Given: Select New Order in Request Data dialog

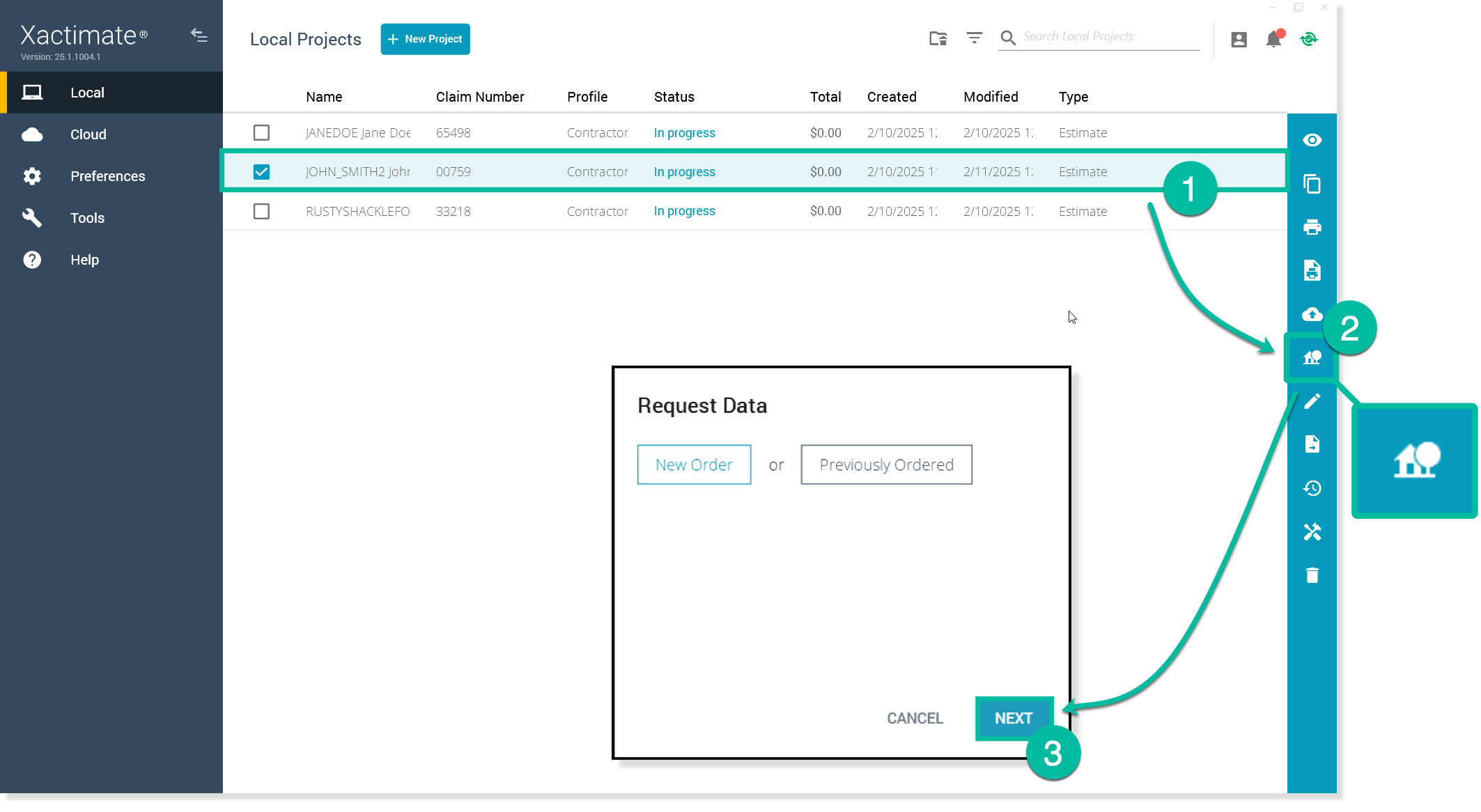Looking at the screenshot, I should click(694, 464).
